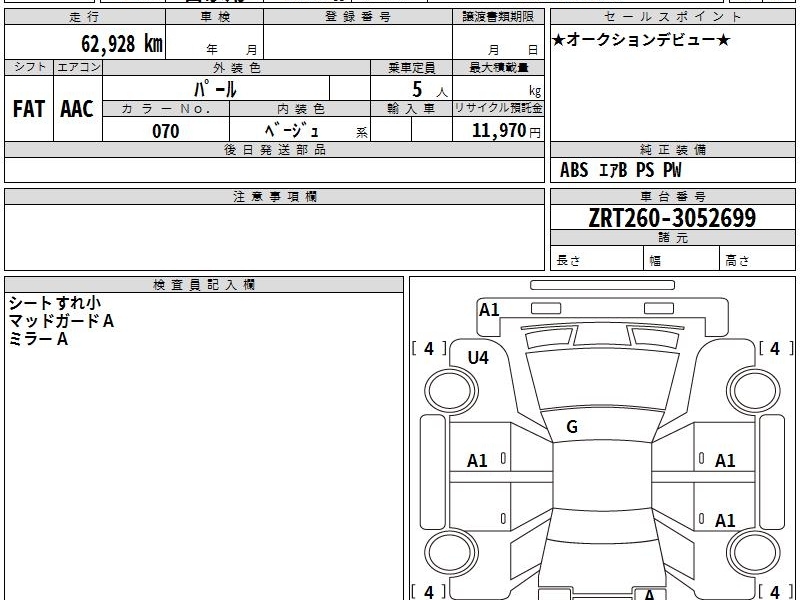The height and width of the screenshot is (600, 800).
Task: Click the G mark on windshield diagram
Action: 572,426
